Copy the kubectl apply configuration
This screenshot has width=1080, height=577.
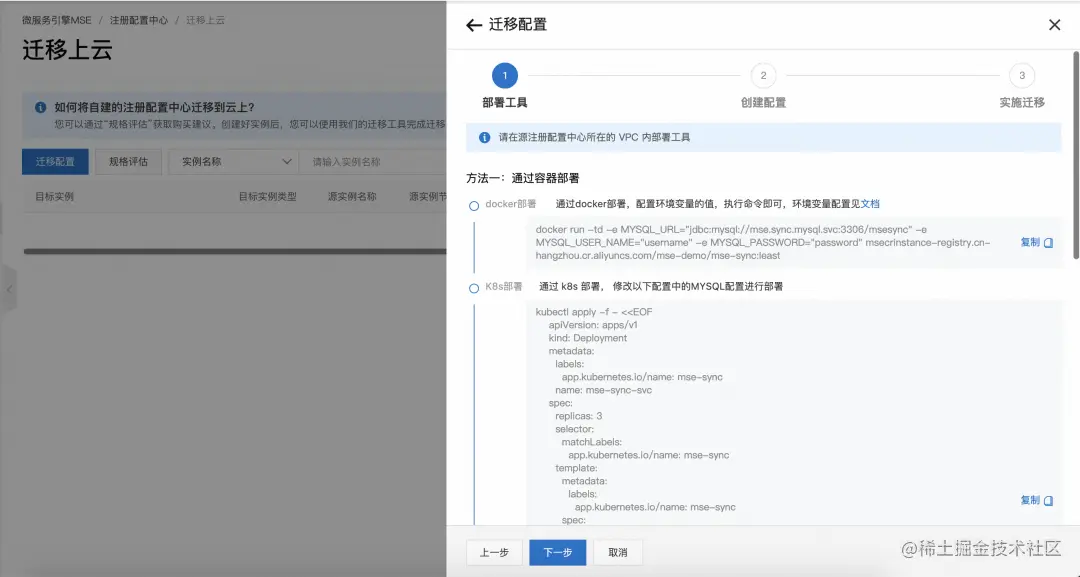coord(1031,500)
